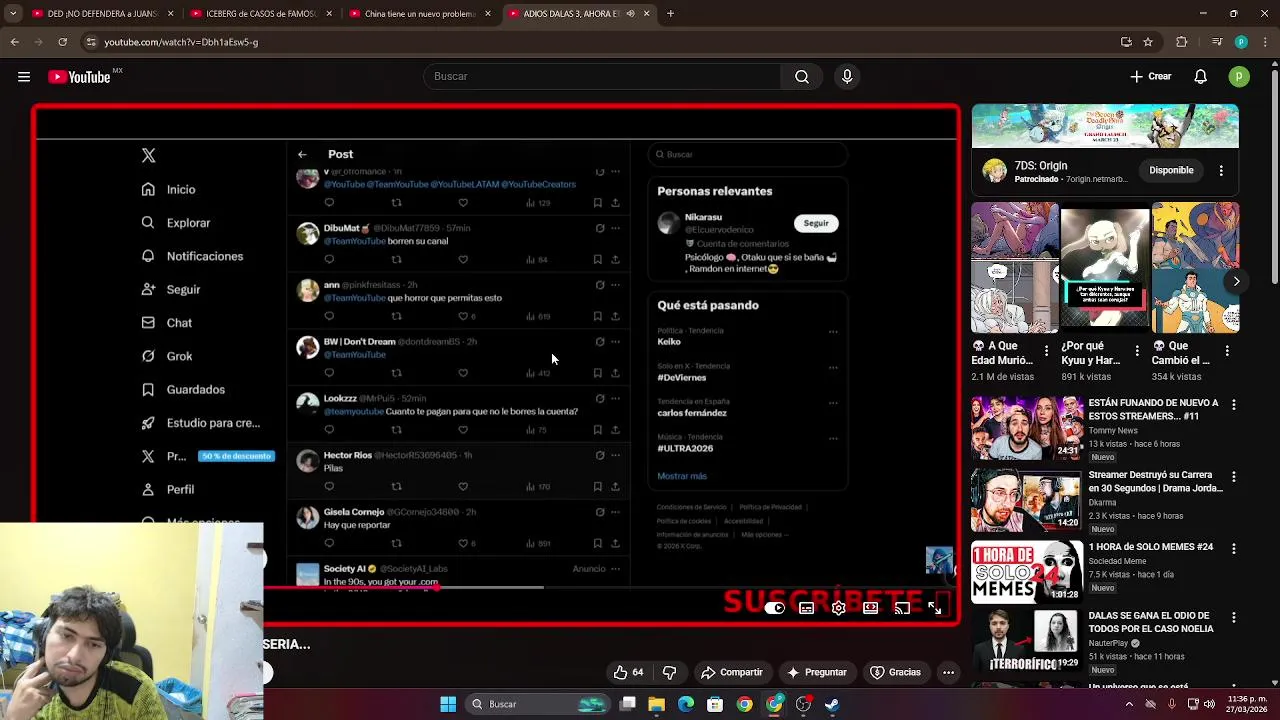Image resolution: width=1280 pixels, height=720 pixels.
Task: Bookmark this page with the star
Action: click(1148, 42)
